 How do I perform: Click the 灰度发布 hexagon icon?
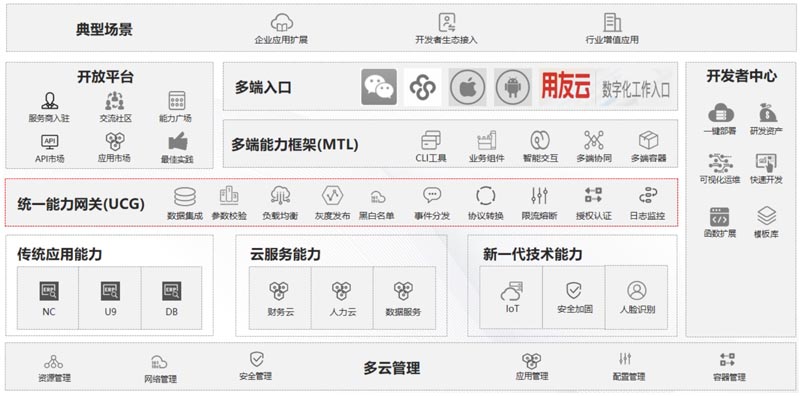click(x=332, y=196)
